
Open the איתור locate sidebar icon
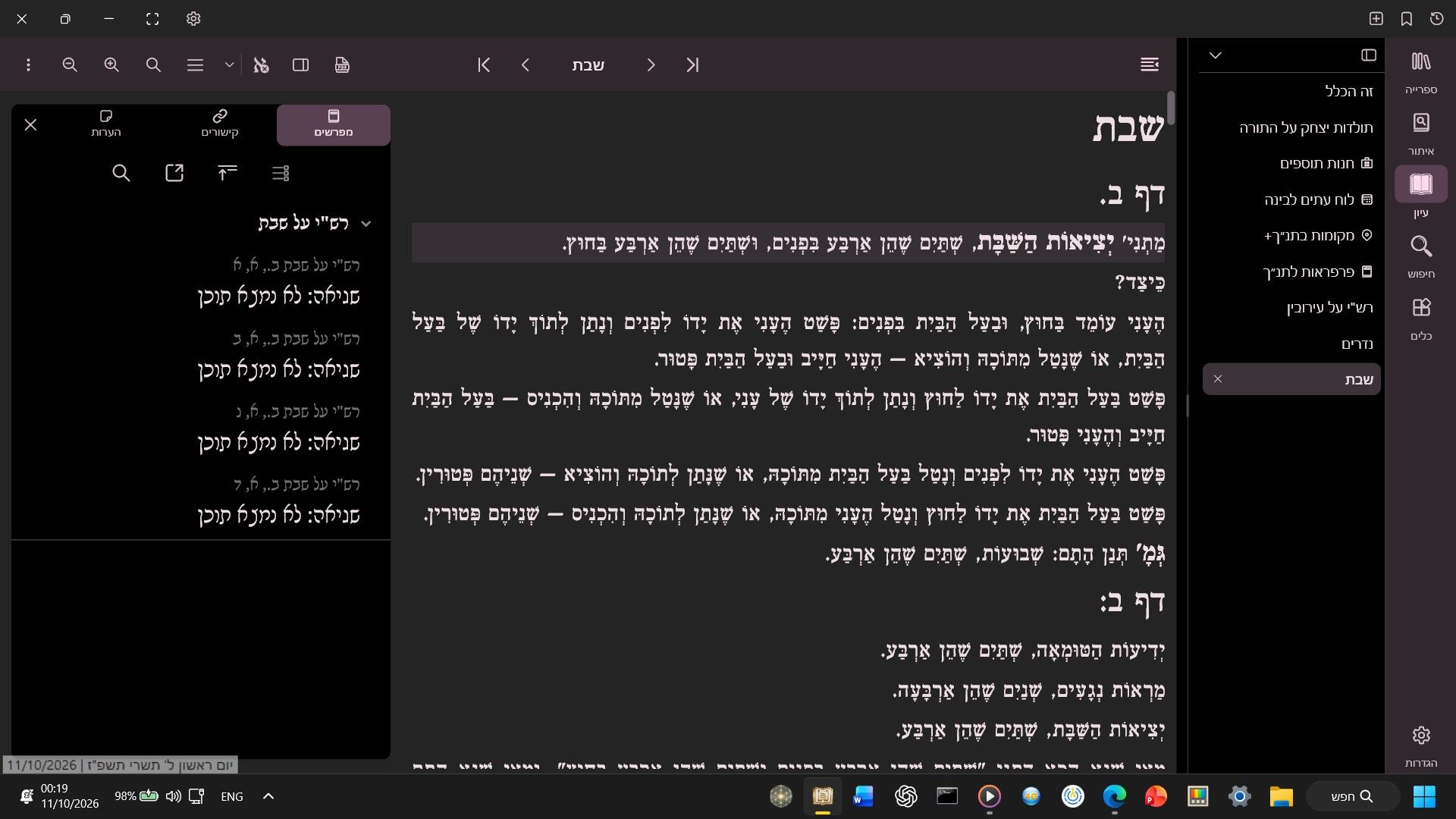(1420, 133)
